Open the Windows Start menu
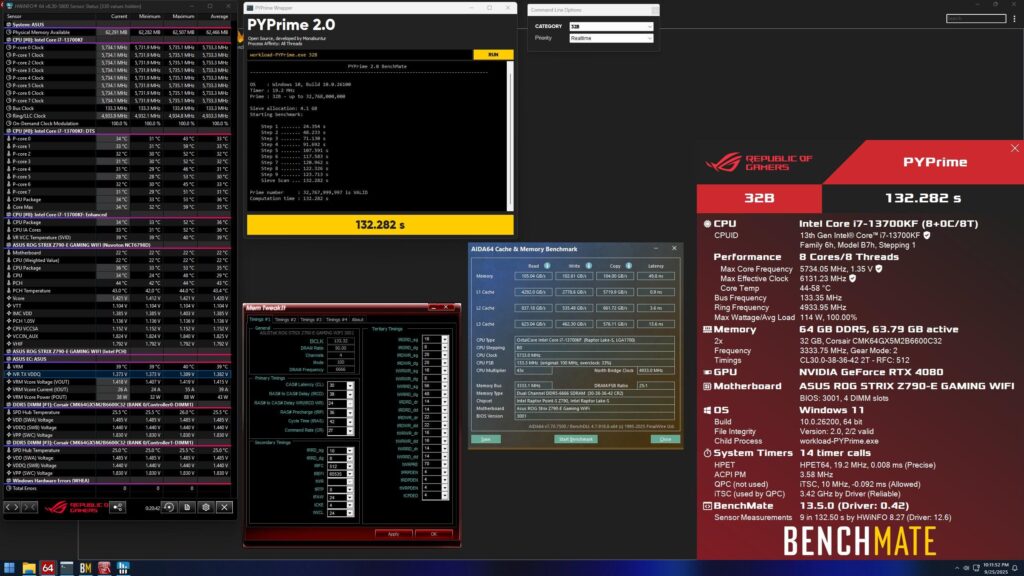 pos(10,568)
